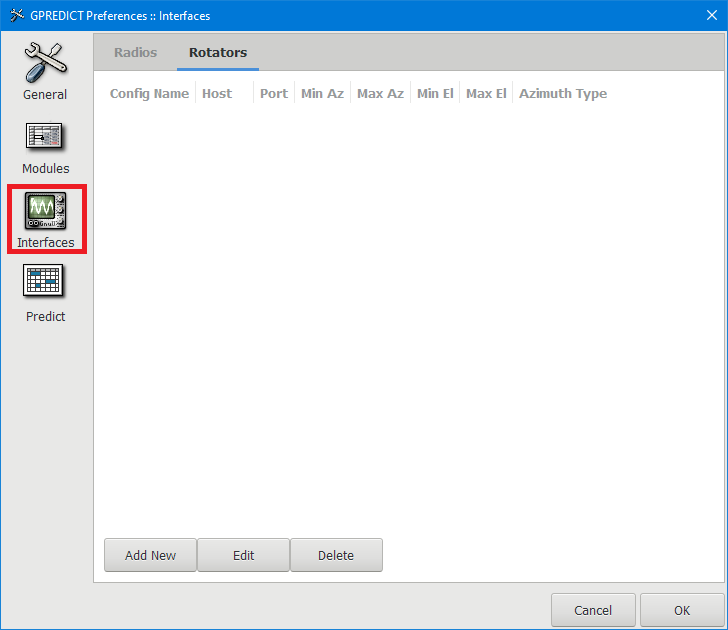Image resolution: width=728 pixels, height=630 pixels.
Task: Click the GPREDICT title bar tools icon
Action: point(17,15)
